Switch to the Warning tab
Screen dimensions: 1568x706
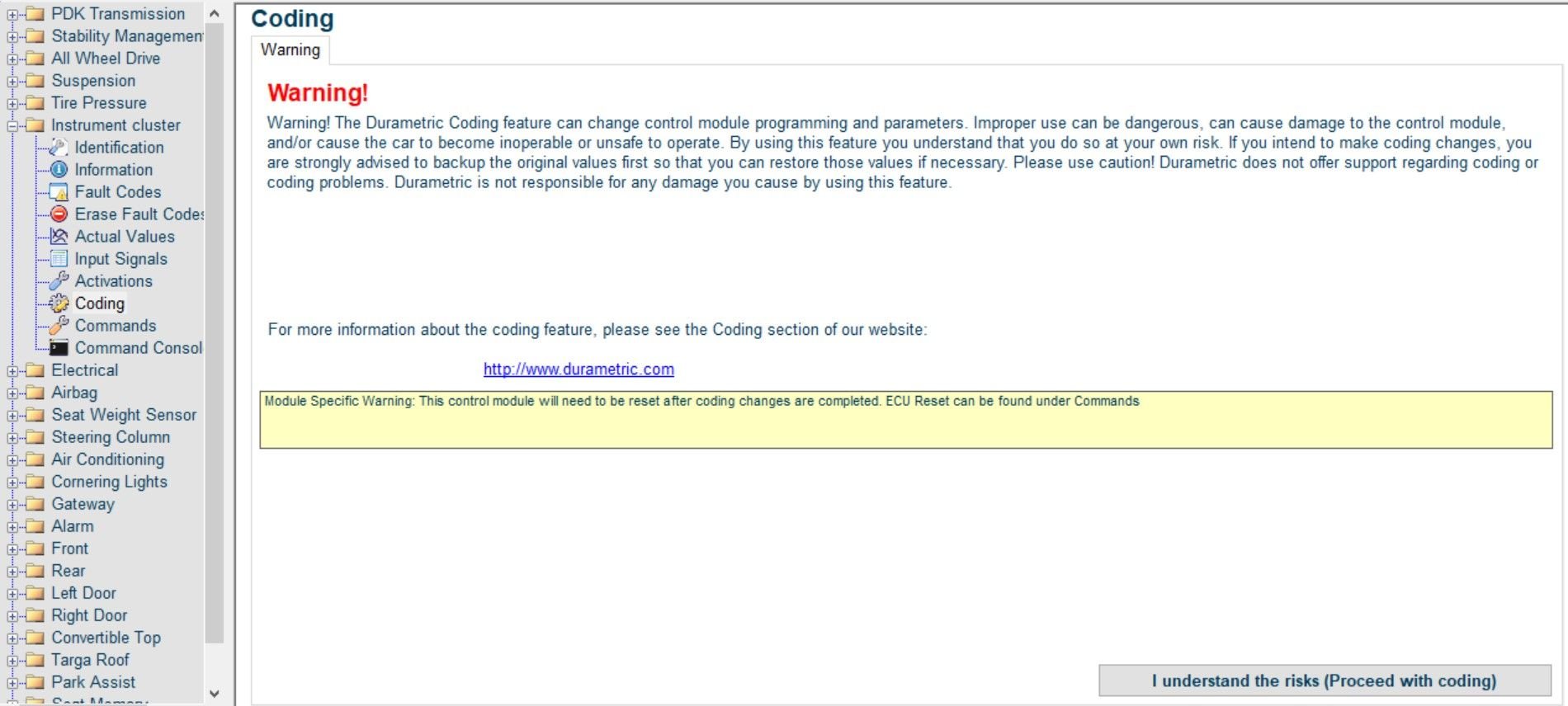290,50
